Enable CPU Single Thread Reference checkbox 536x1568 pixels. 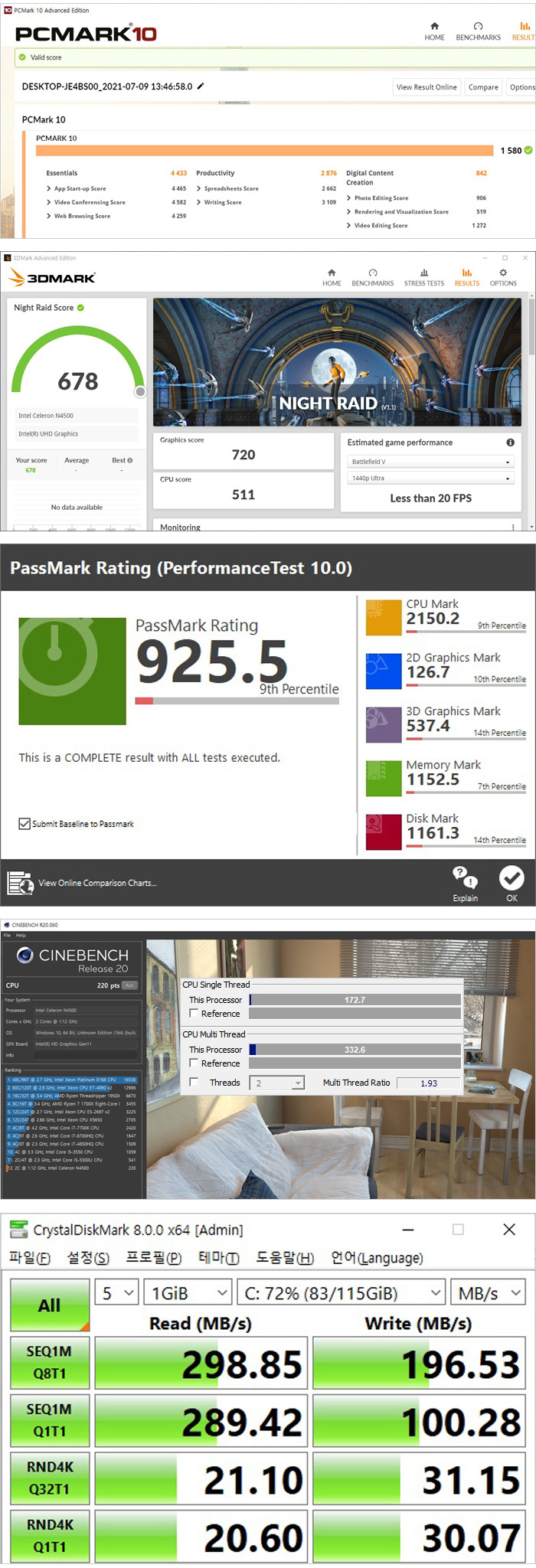[x=194, y=1013]
